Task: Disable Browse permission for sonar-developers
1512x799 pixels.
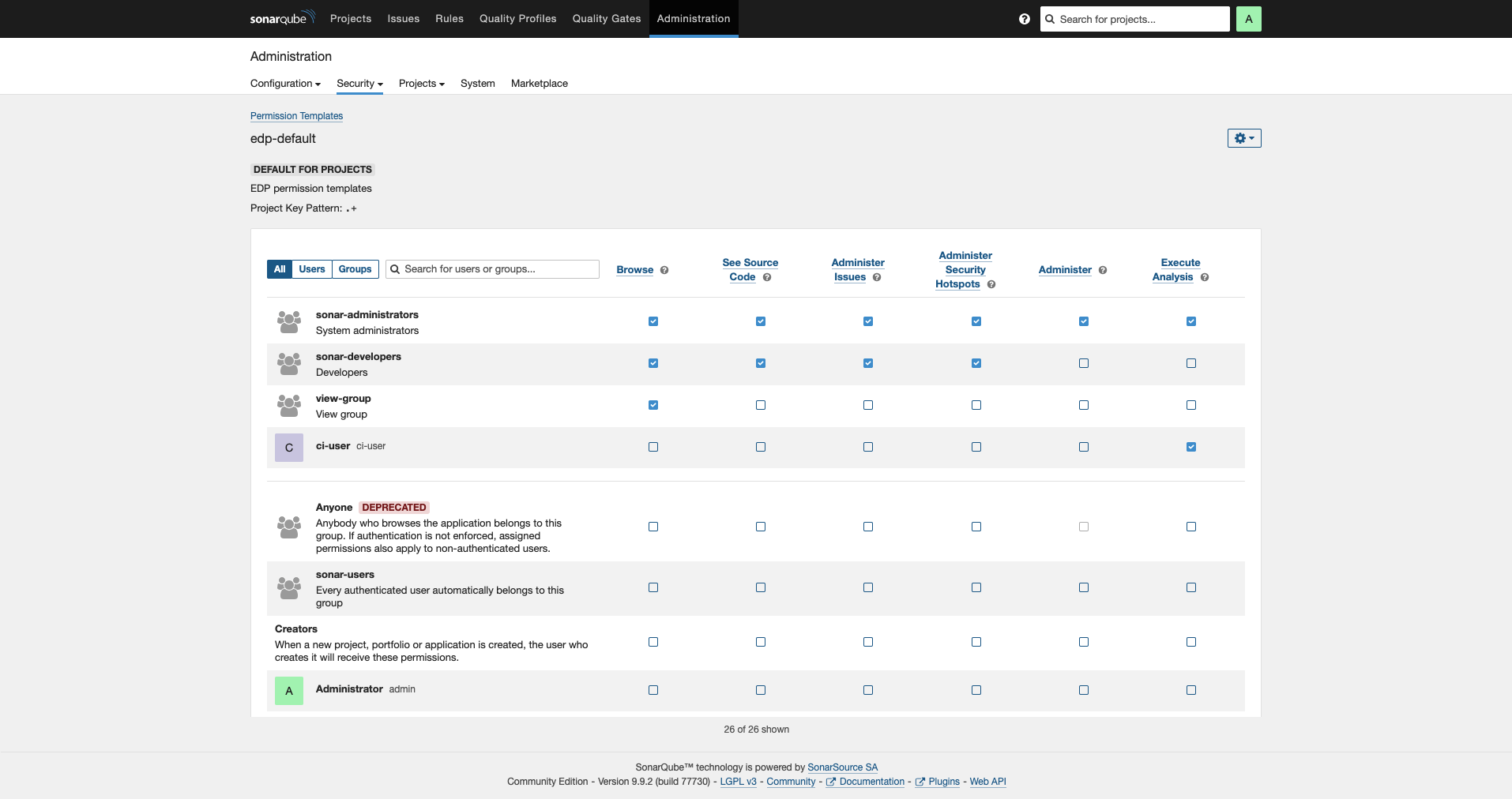Action: coord(653,363)
